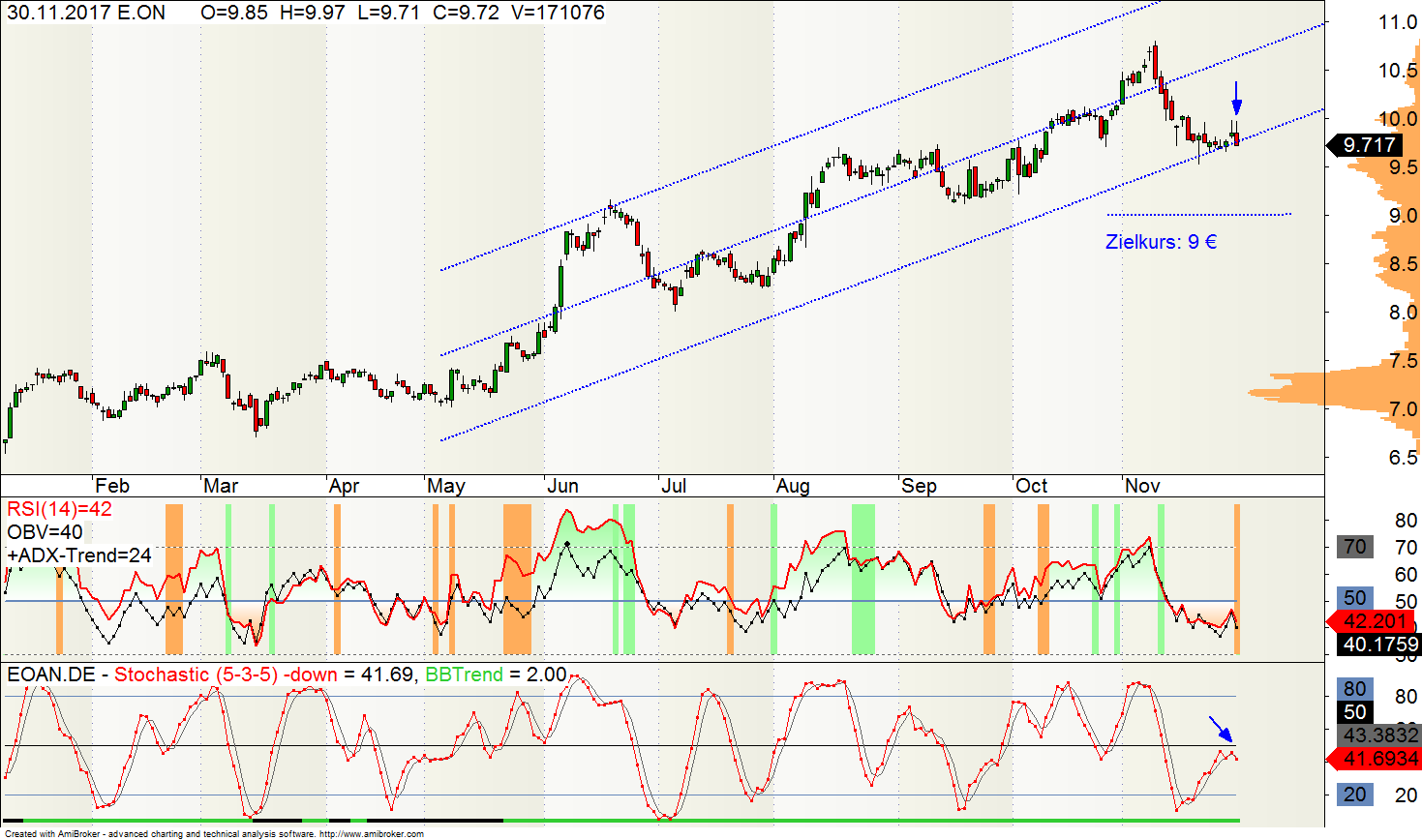The width and height of the screenshot is (1422, 840).
Task: Click the green 'BBTrend' label
Action: click(x=465, y=675)
